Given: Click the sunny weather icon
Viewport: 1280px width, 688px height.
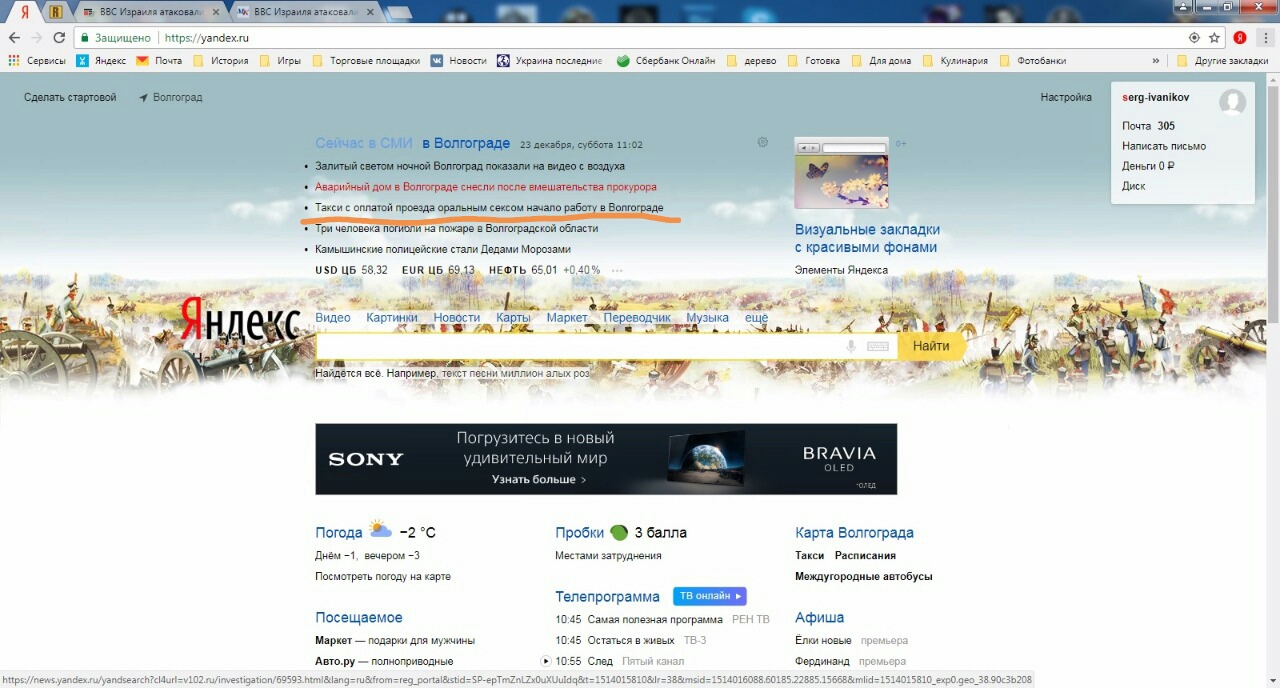Looking at the screenshot, I should tap(380, 530).
